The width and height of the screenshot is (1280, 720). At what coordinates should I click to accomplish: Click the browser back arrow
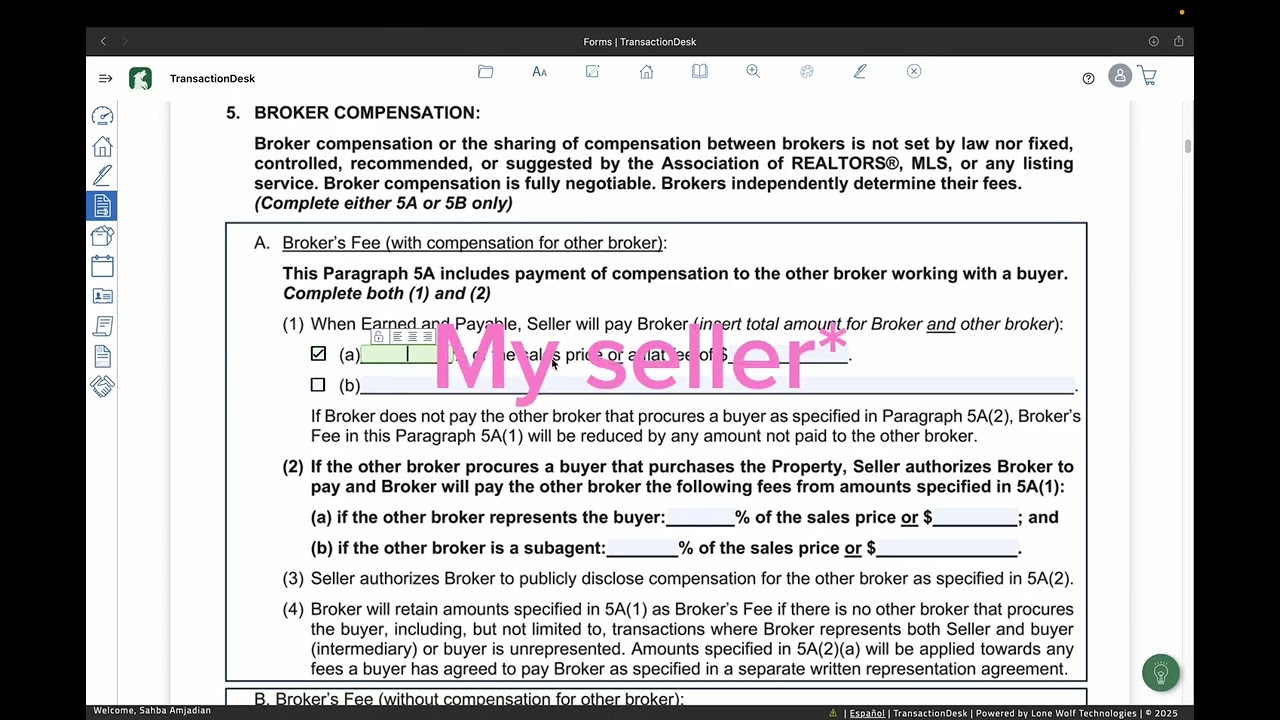coord(103,41)
